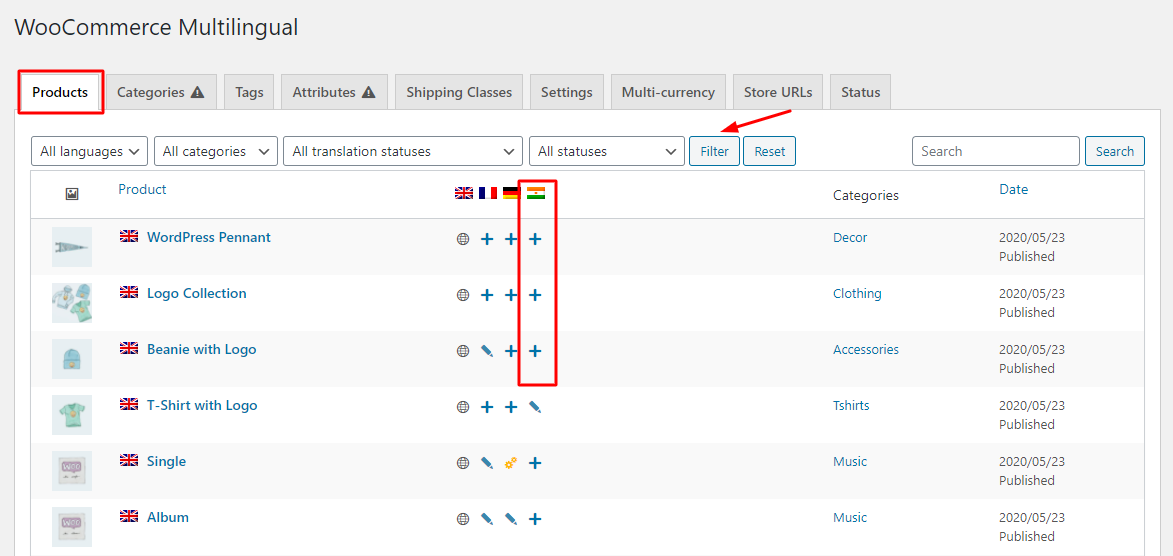Select the Products tab
Viewport: 1173px width, 556px height.
pos(60,92)
